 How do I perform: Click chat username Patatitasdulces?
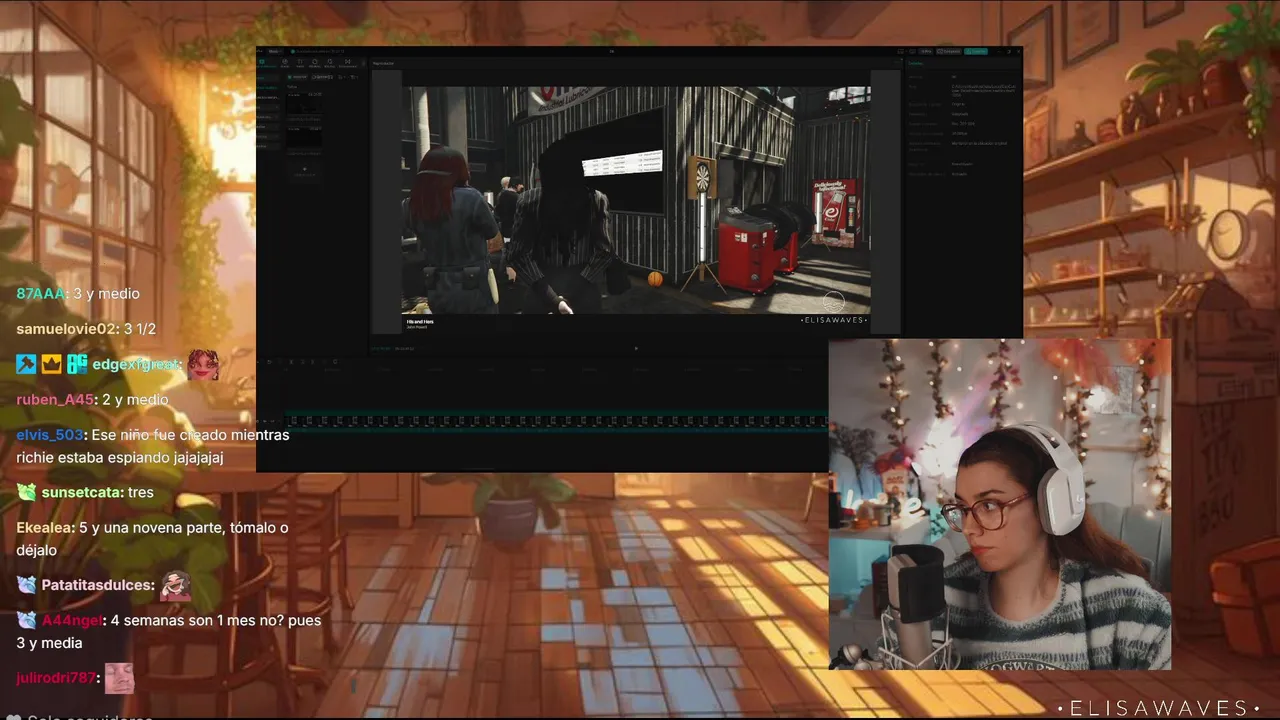coord(96,585)
